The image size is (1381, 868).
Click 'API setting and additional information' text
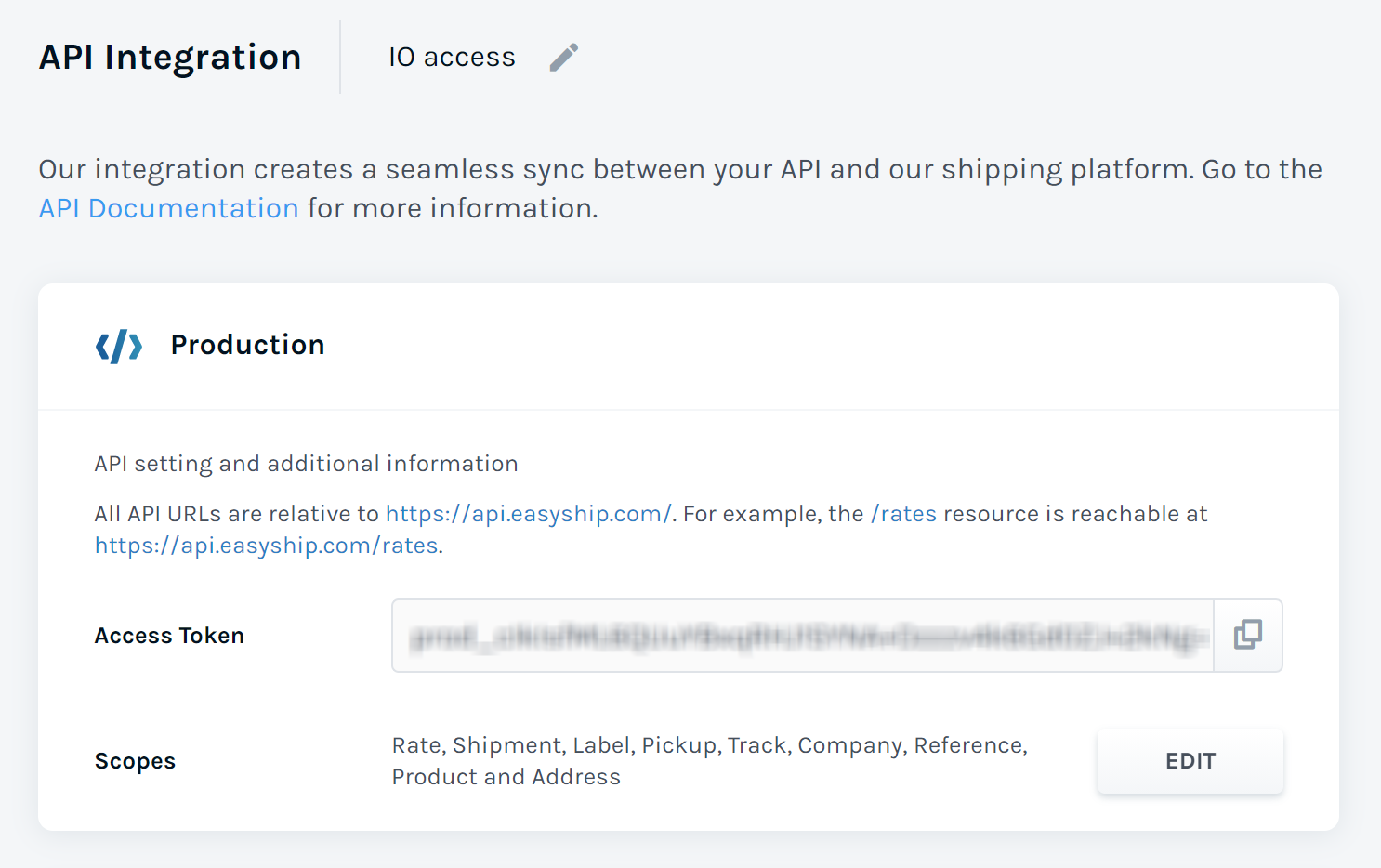(307, 464)
